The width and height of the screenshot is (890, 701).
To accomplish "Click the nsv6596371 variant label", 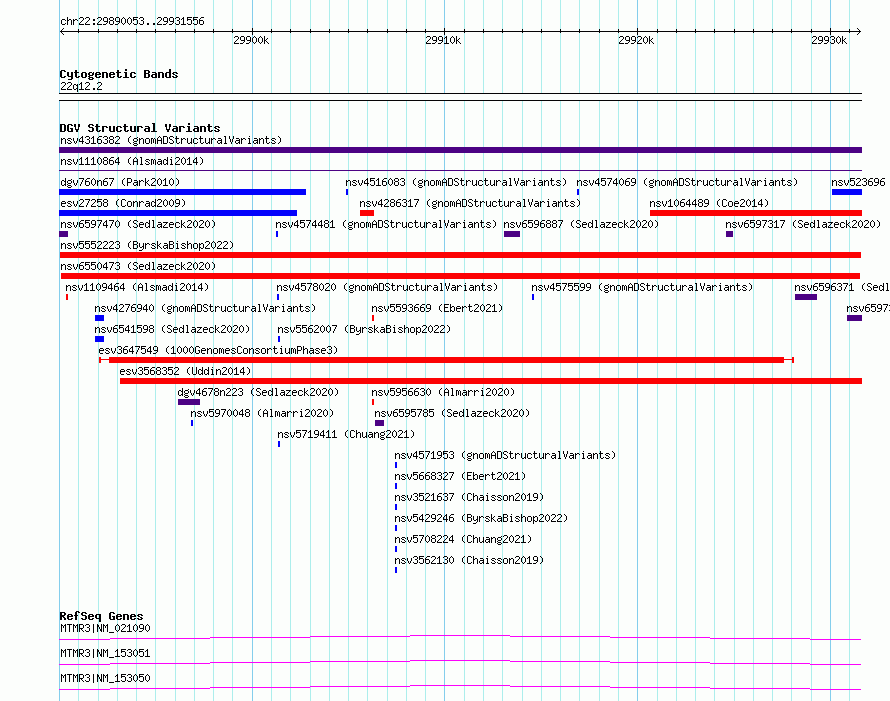I will pos(842,287).
